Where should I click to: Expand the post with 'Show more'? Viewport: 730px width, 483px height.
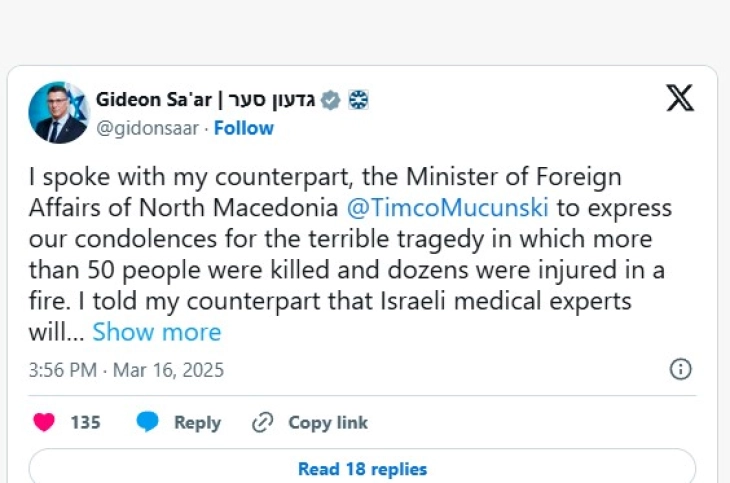point(157,331)
